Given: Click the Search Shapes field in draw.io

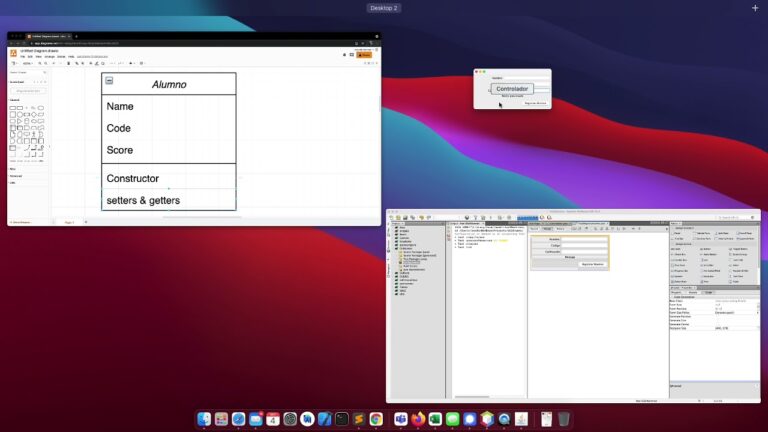Looking at the screenshot, I should pyautogui.click(x=26, y=72).
